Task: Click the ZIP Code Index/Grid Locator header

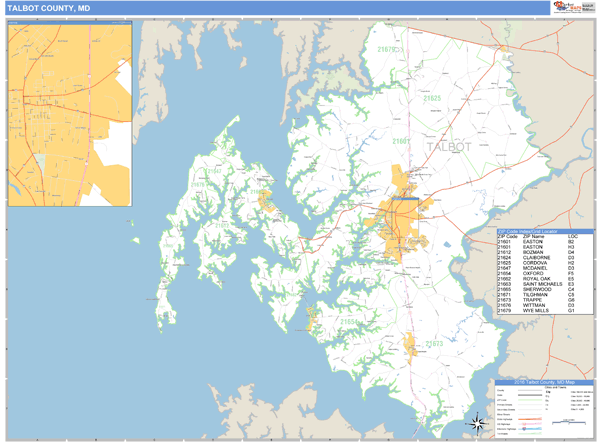Action: 545,230
